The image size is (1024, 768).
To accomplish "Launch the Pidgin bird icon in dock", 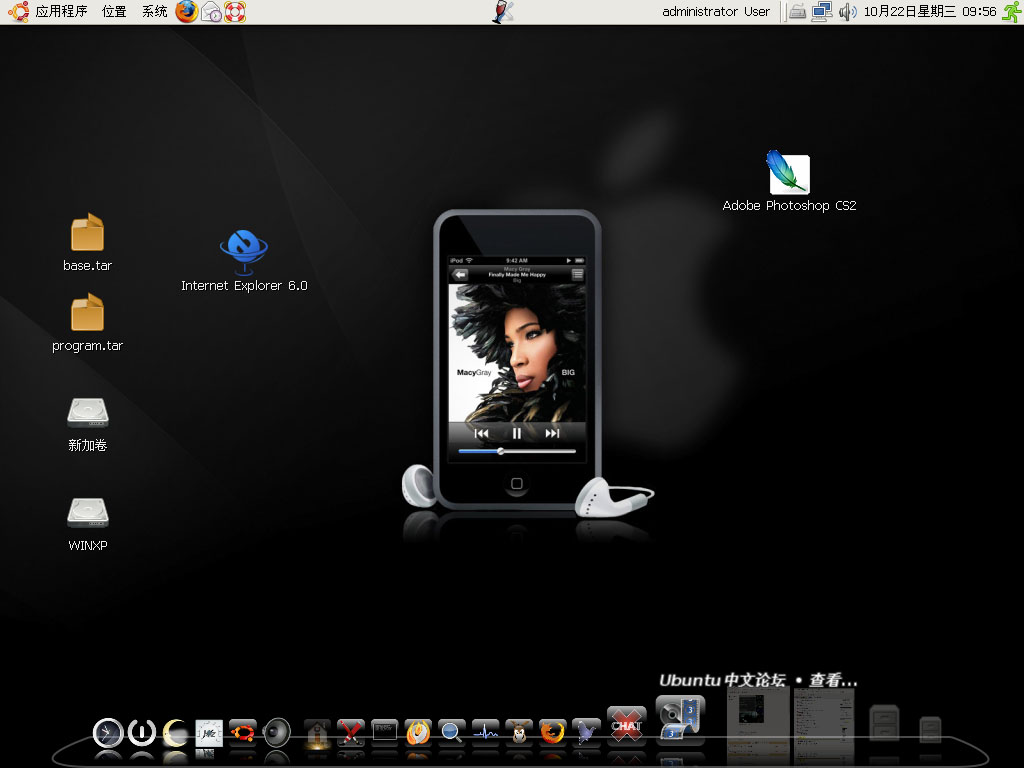I will tap(586, 733).
